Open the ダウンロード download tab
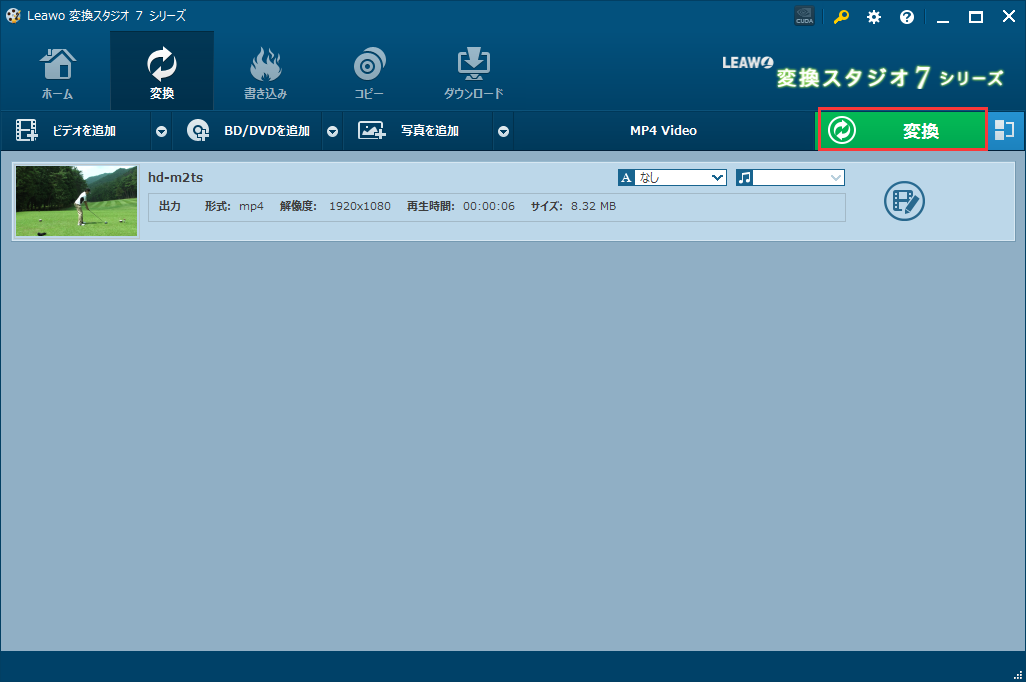This screenshot has height=682, width=1026. (473, 73)
